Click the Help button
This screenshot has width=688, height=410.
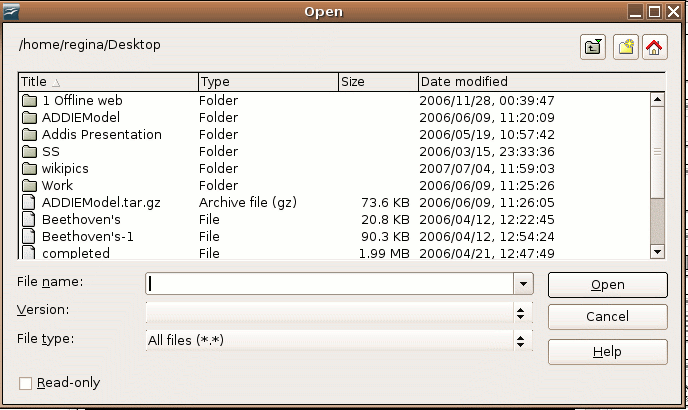608,352
